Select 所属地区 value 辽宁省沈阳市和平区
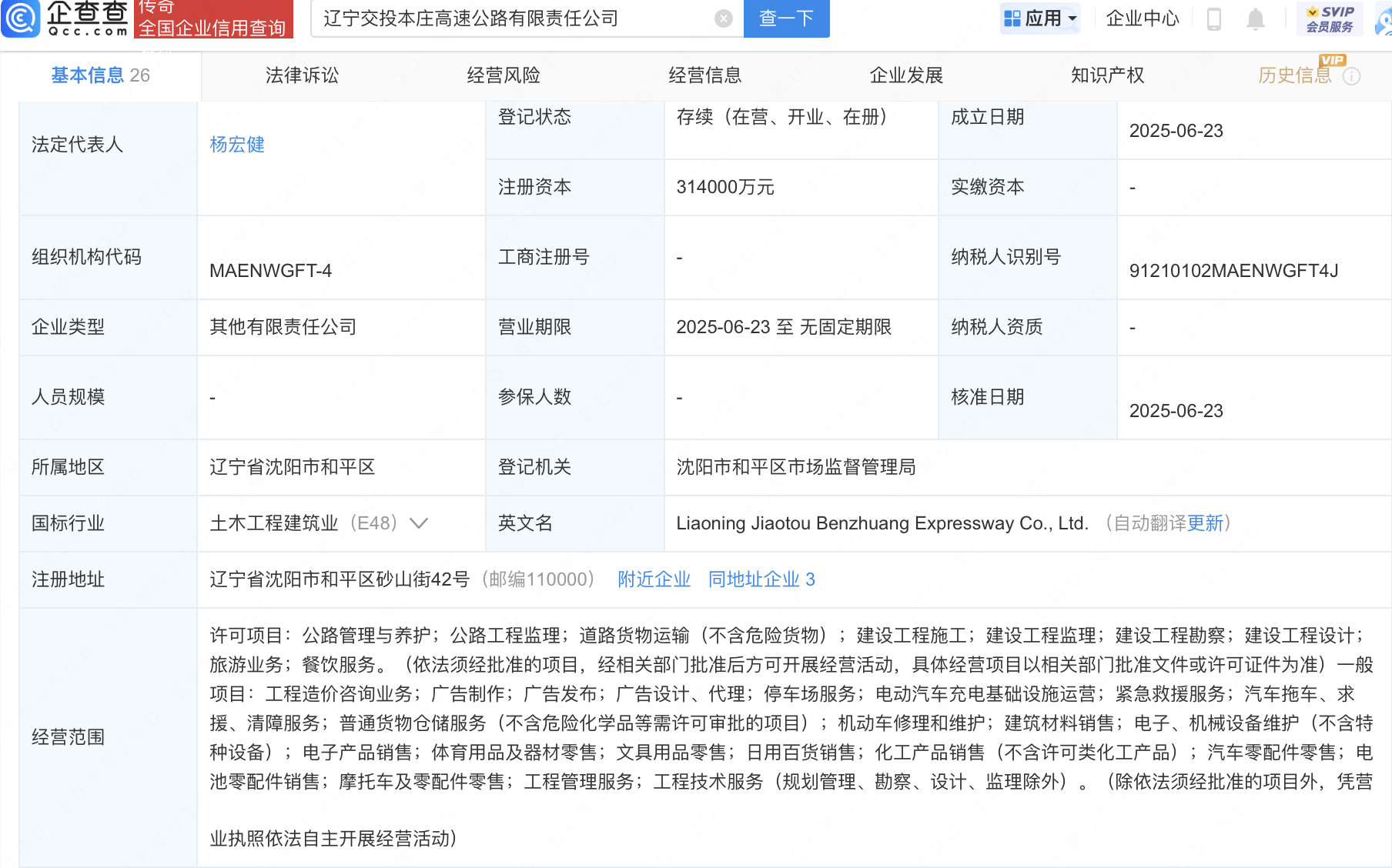The image size is (1392, 868). coord(293,467)
